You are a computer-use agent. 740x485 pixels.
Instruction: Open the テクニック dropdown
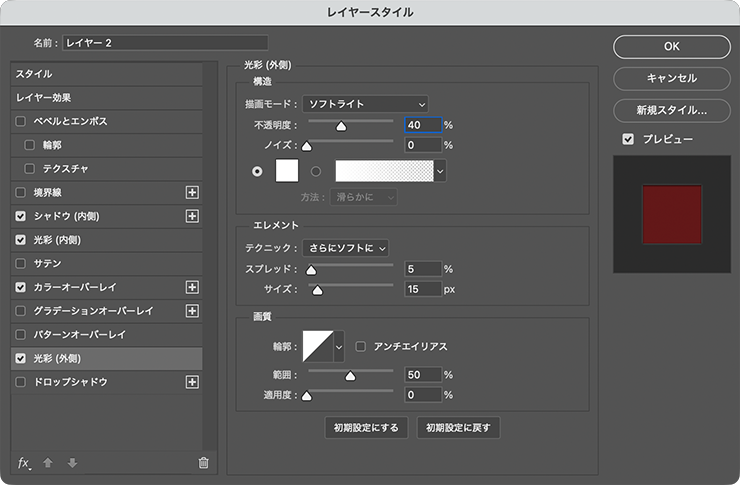[345, 247]
